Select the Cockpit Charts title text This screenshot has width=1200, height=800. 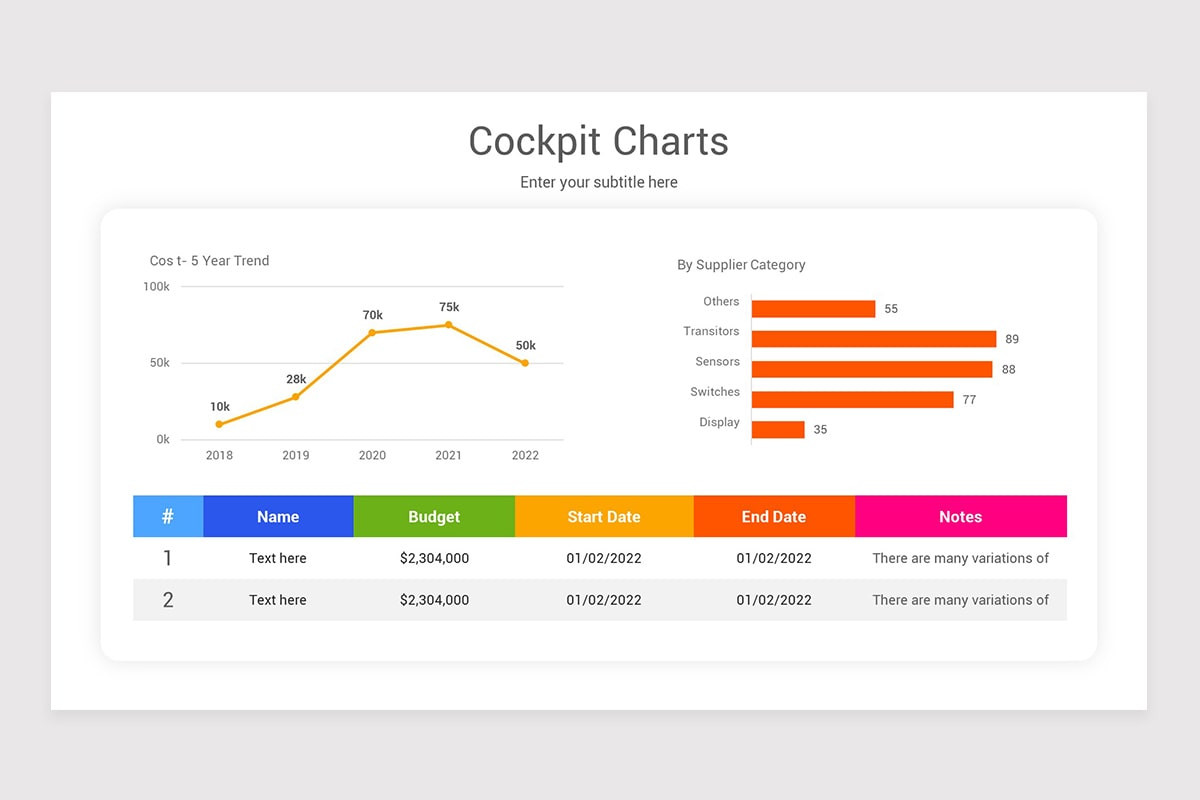coord(599,141)
